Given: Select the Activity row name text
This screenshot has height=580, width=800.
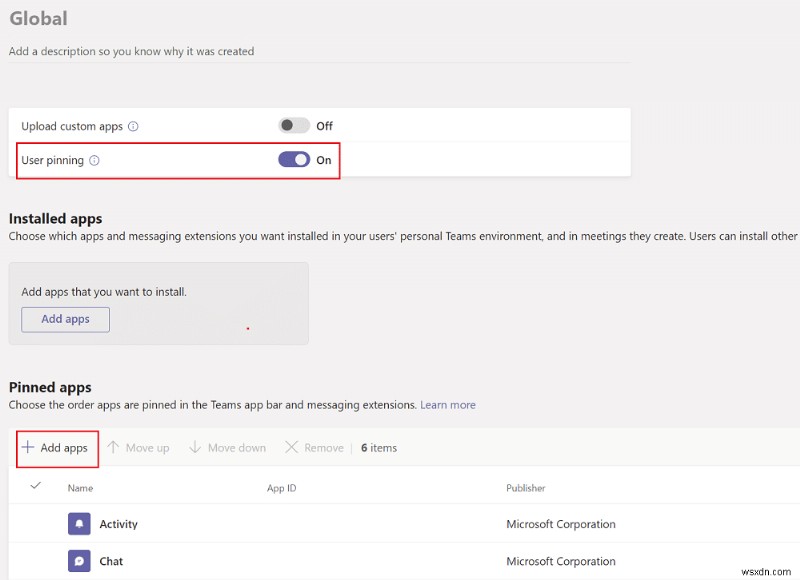Looking at the screenshot, I should coord(119,524).
